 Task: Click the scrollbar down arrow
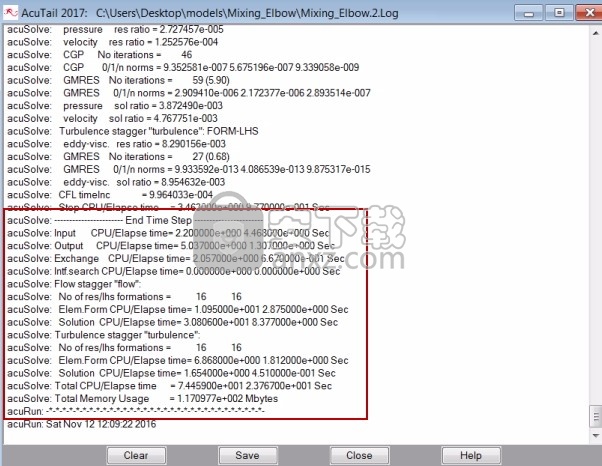coord(595,436)
